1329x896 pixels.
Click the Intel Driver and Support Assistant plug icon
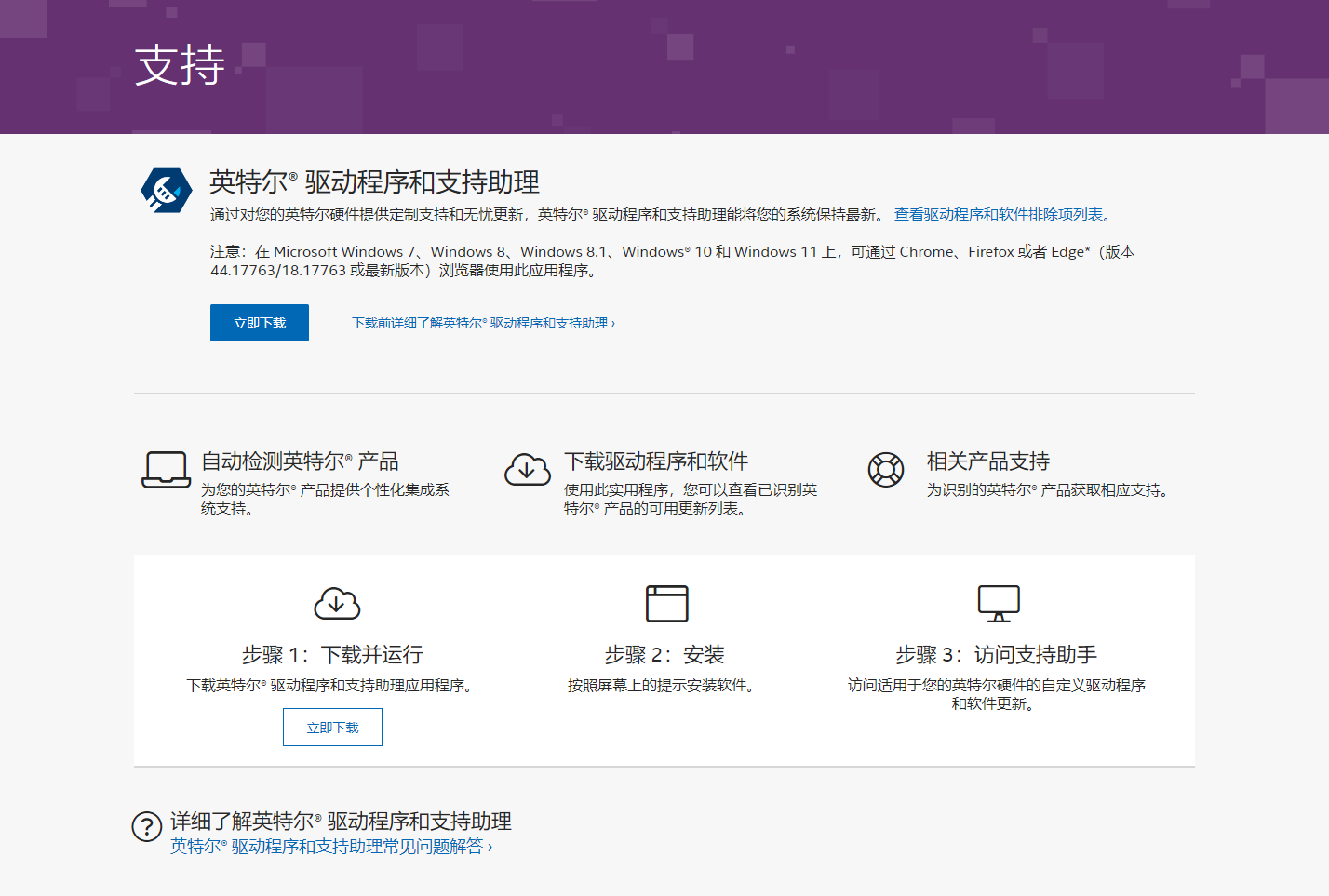[x=166, y=190]
